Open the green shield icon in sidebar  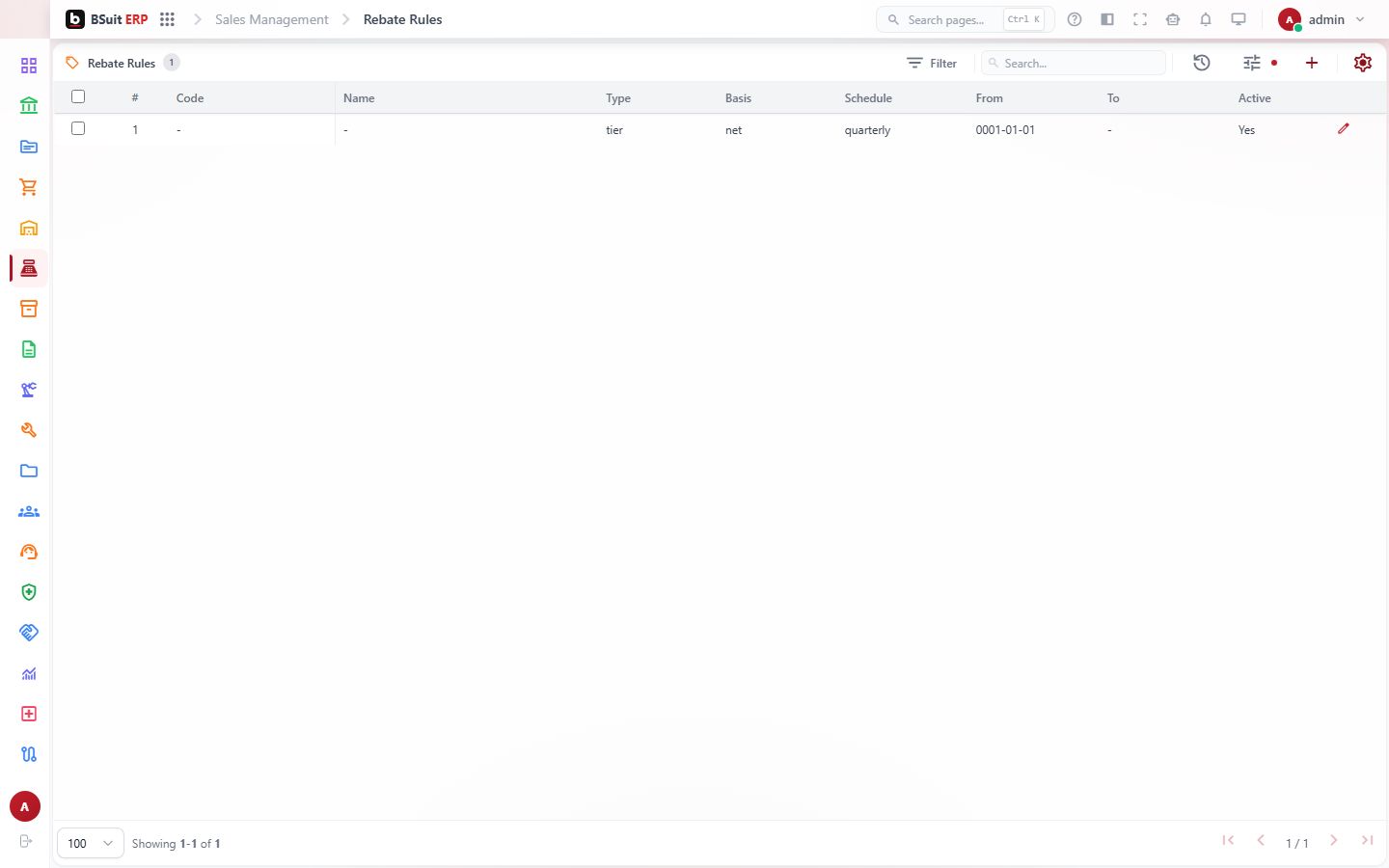pyautogui.click(x=29, y=592)
